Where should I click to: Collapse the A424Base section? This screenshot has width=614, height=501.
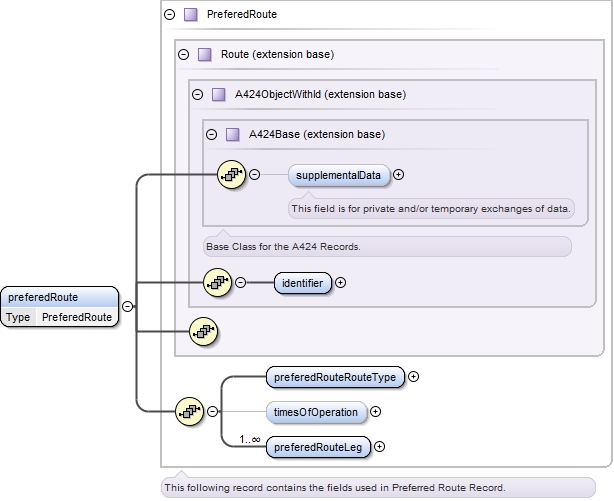click(211, 134)
